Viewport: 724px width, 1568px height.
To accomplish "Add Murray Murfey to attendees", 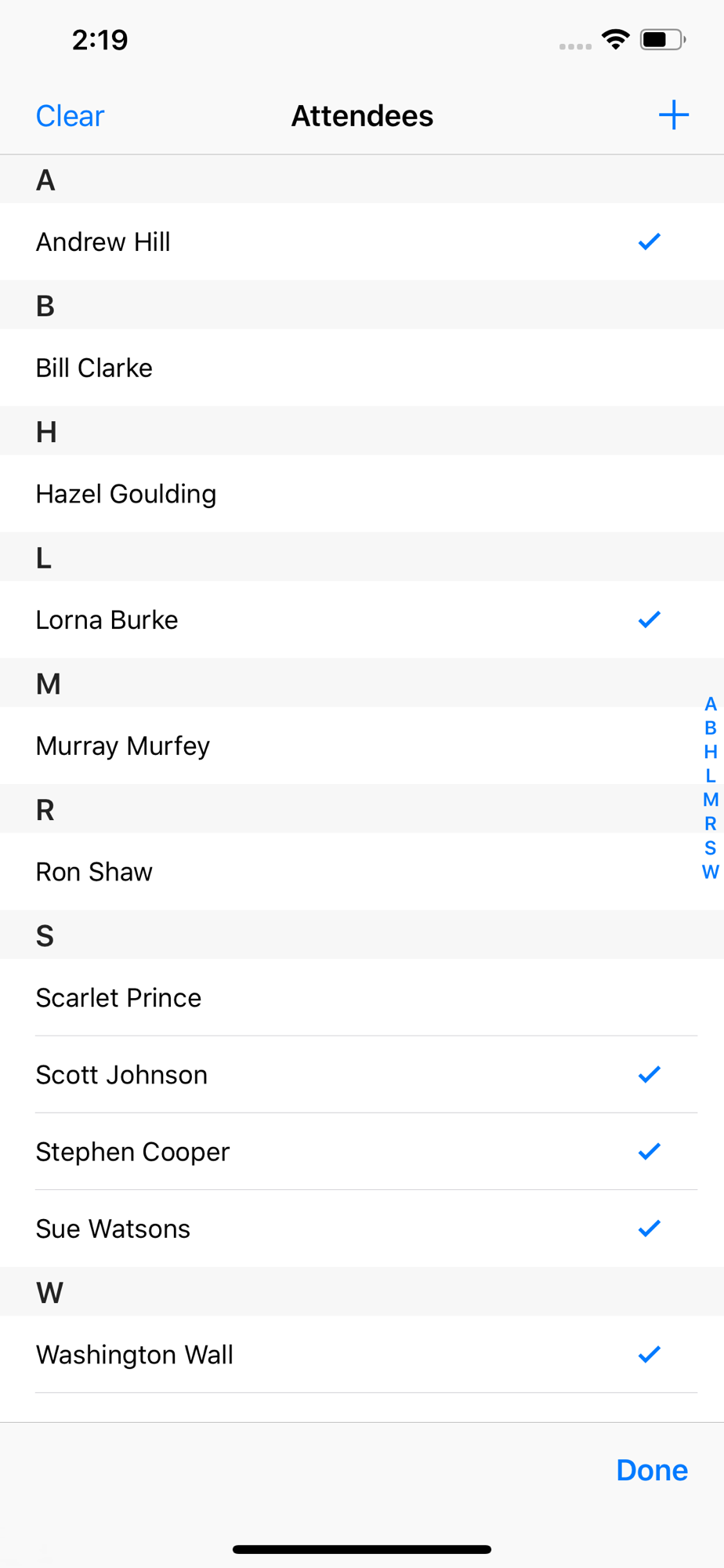I will point(362,746).
